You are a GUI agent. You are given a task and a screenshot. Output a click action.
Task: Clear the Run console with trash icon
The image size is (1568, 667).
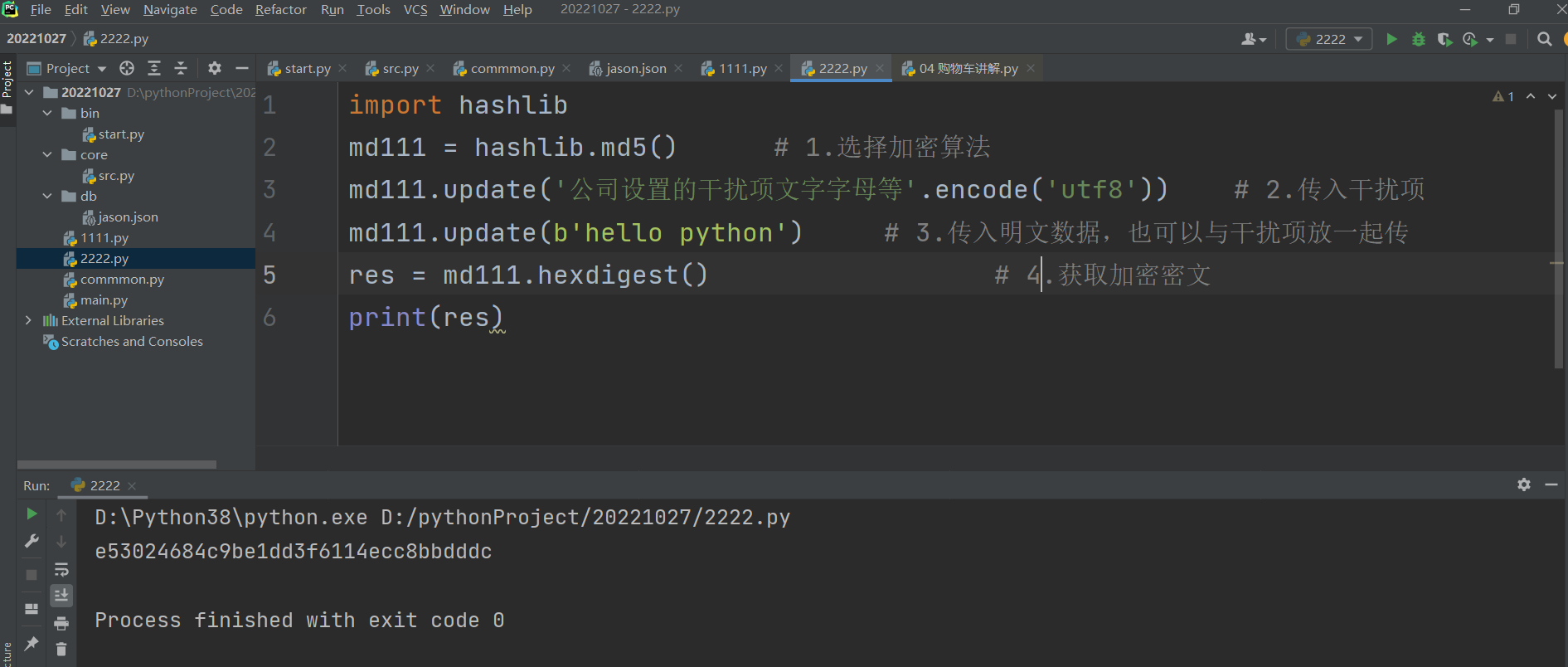tap(61, 649)
